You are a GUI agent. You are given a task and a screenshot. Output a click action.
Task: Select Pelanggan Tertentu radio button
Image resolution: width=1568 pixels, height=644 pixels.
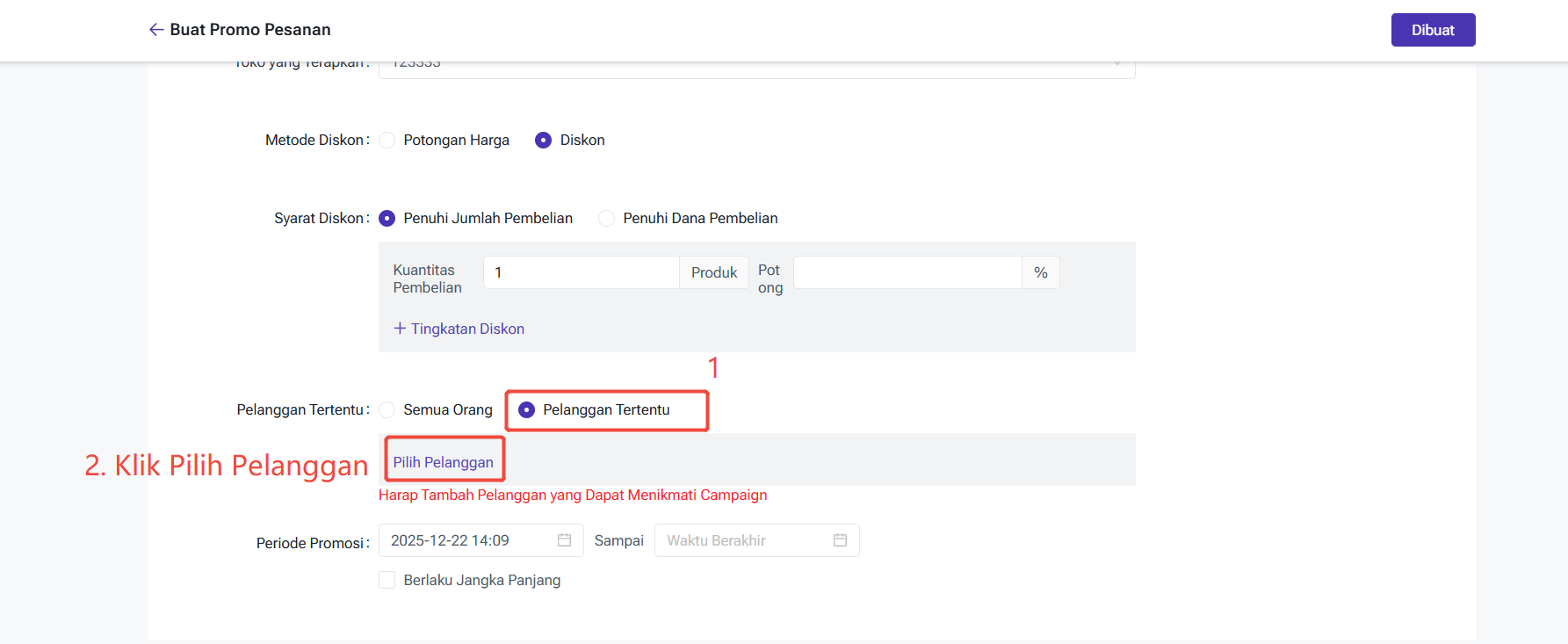tap(527, 410)
